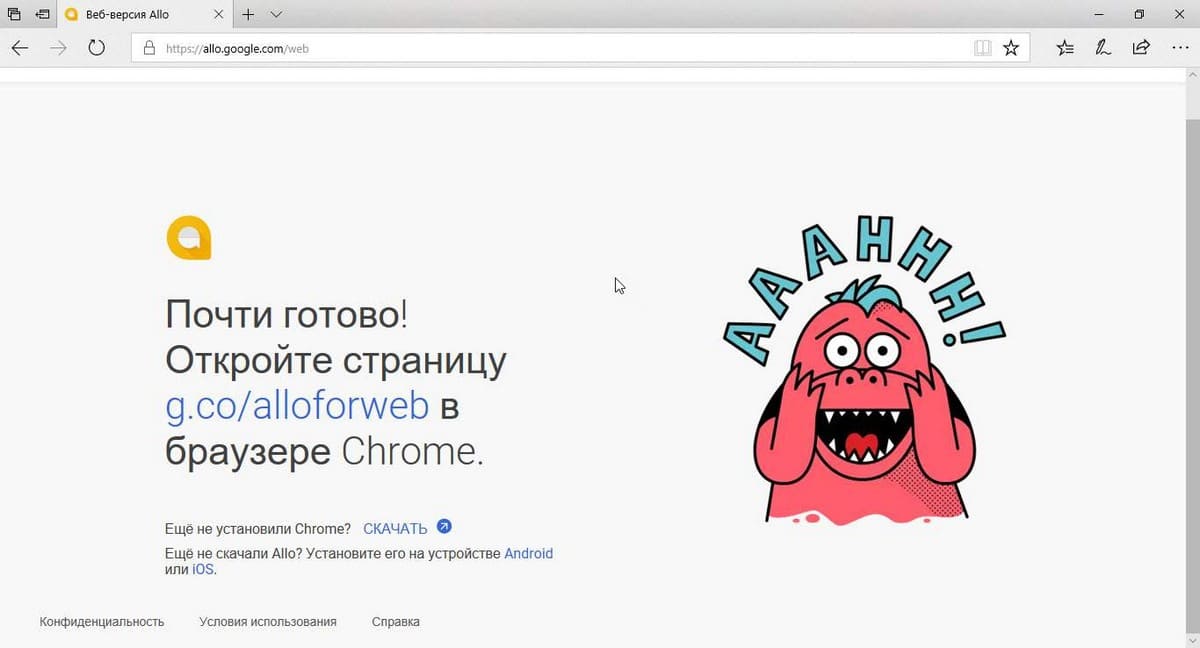Reload the page with Refresh icon
The image size is (1200, 648).
click(x=97, y=47)
